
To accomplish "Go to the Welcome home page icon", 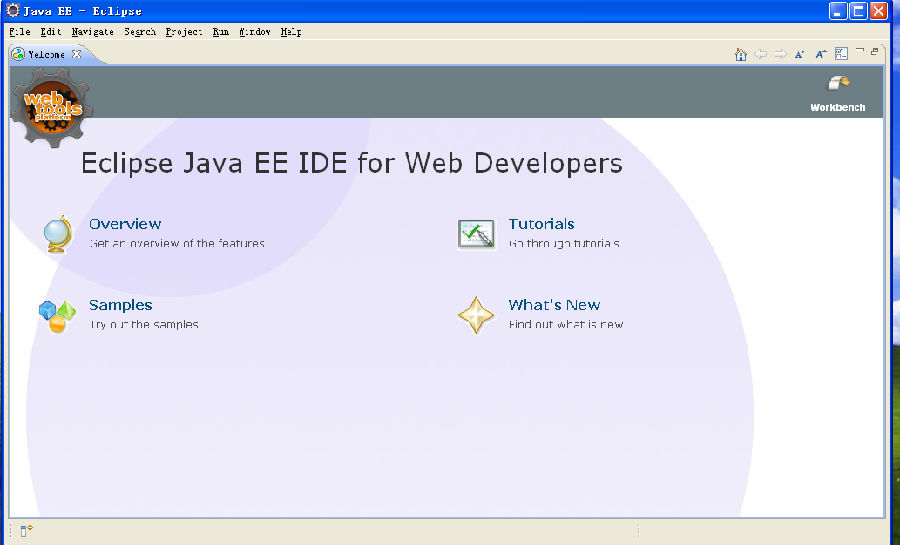I will click(740, 54).
